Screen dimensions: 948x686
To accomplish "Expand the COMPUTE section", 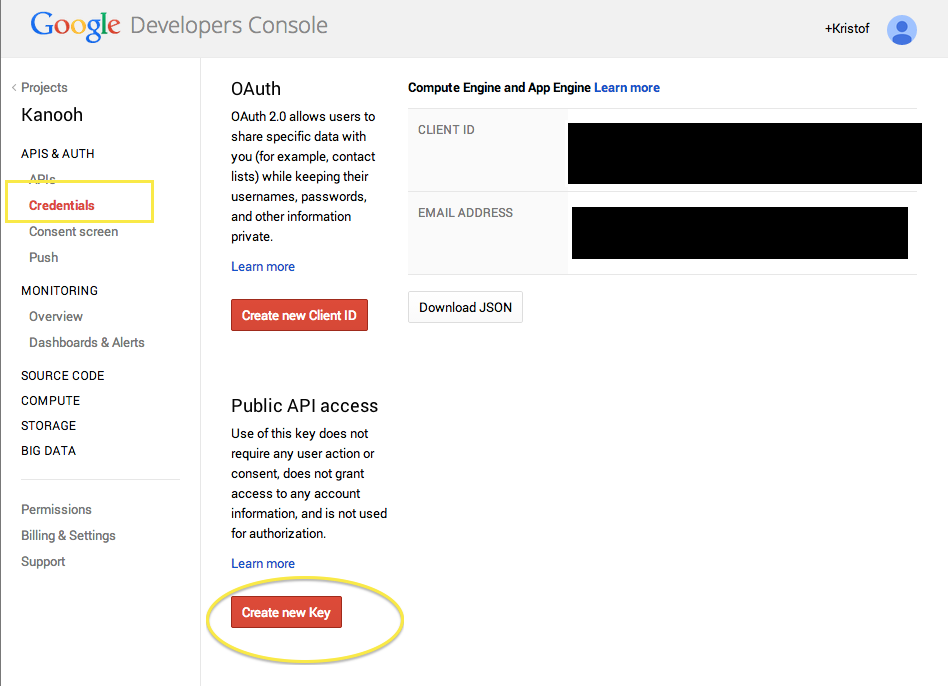I will click(51, 401).
